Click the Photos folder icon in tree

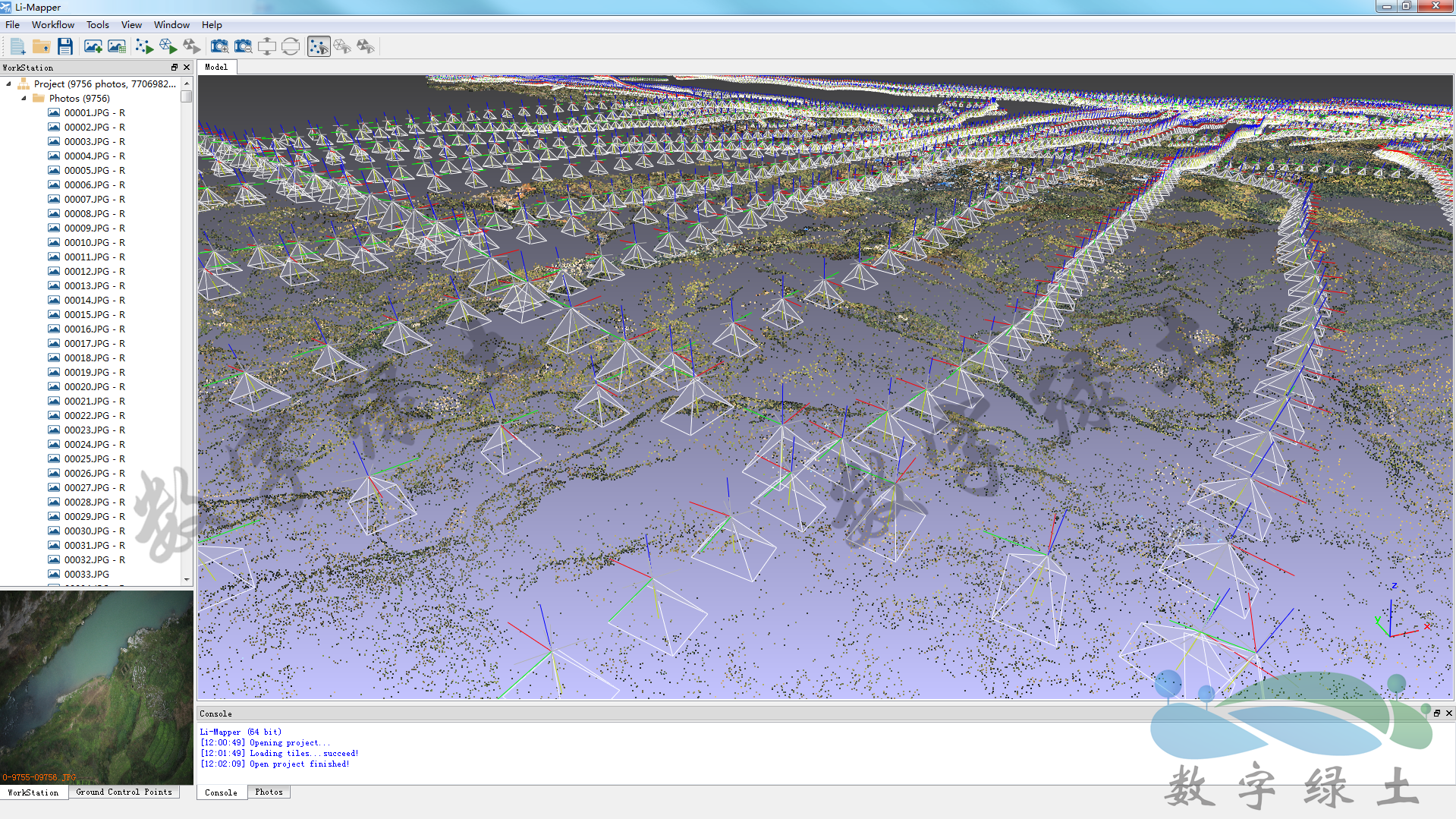tap(39, 98)
